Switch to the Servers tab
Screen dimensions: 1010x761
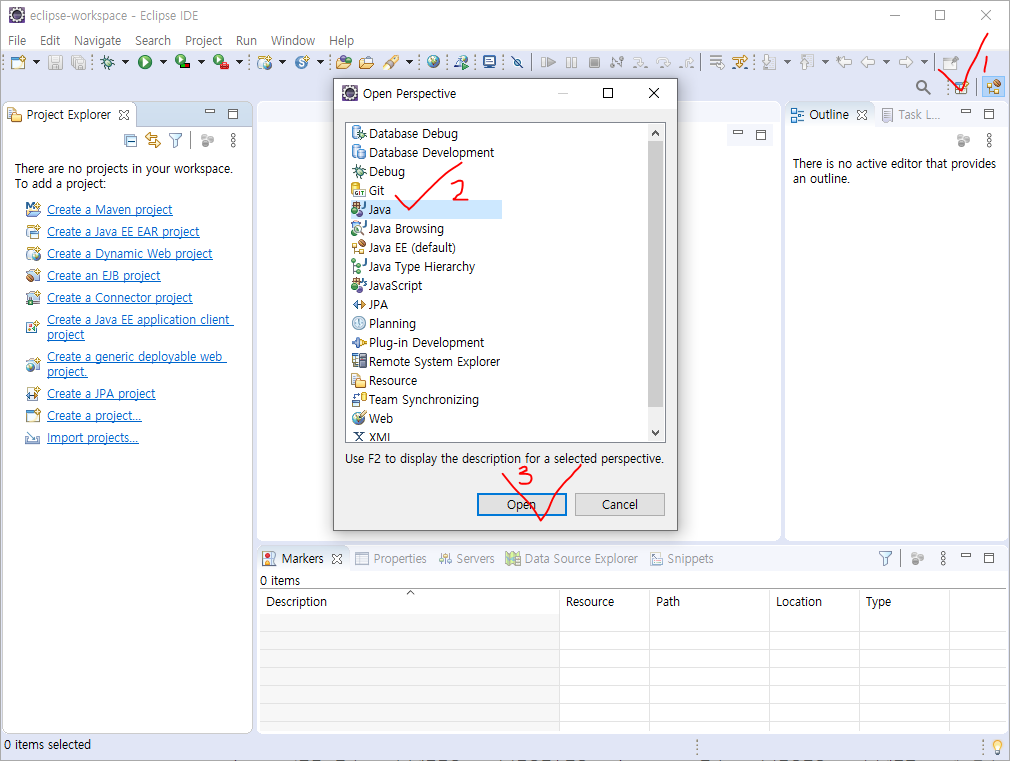[466, 559]
